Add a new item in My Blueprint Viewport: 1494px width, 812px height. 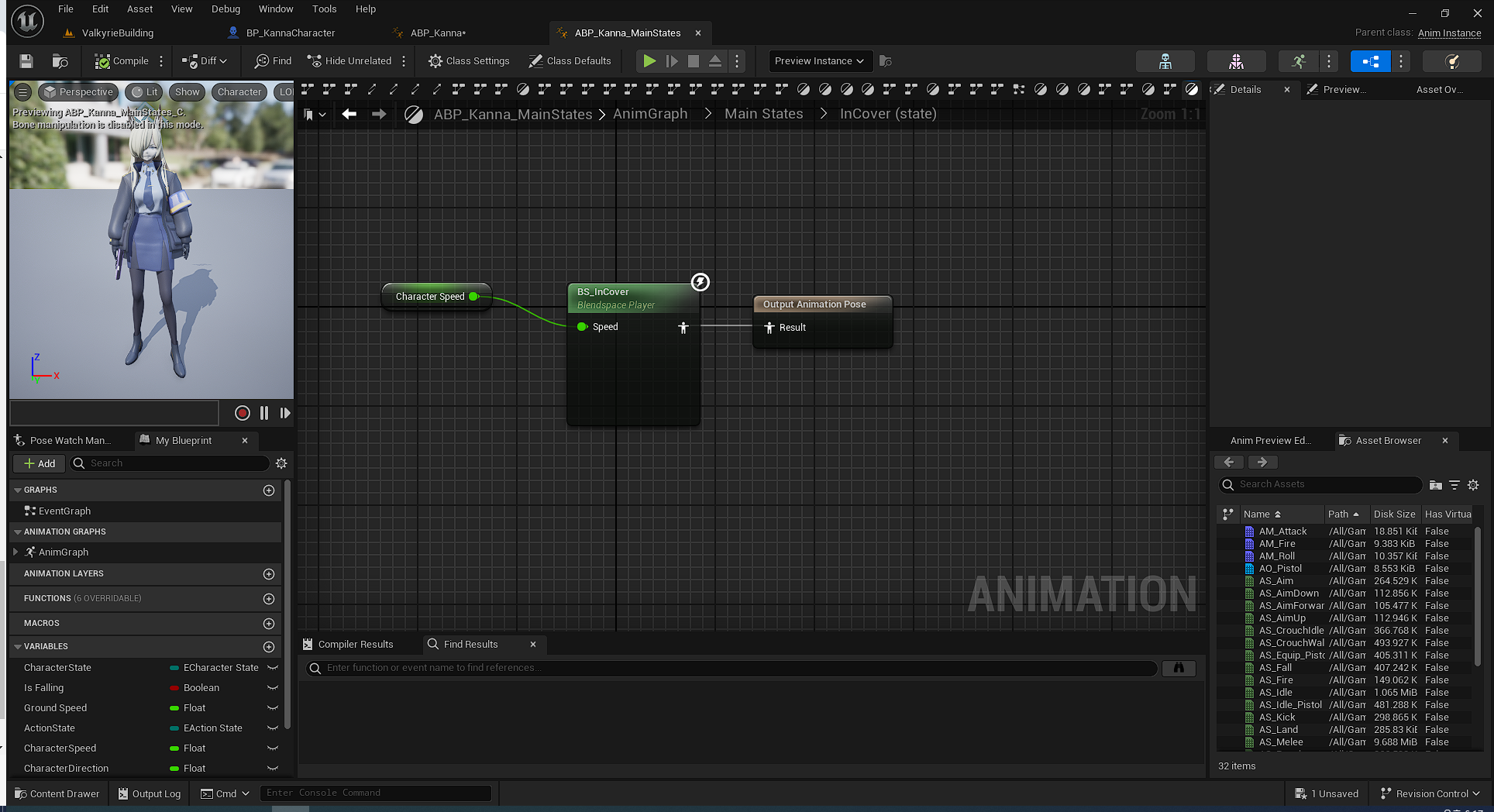[40, 463]
